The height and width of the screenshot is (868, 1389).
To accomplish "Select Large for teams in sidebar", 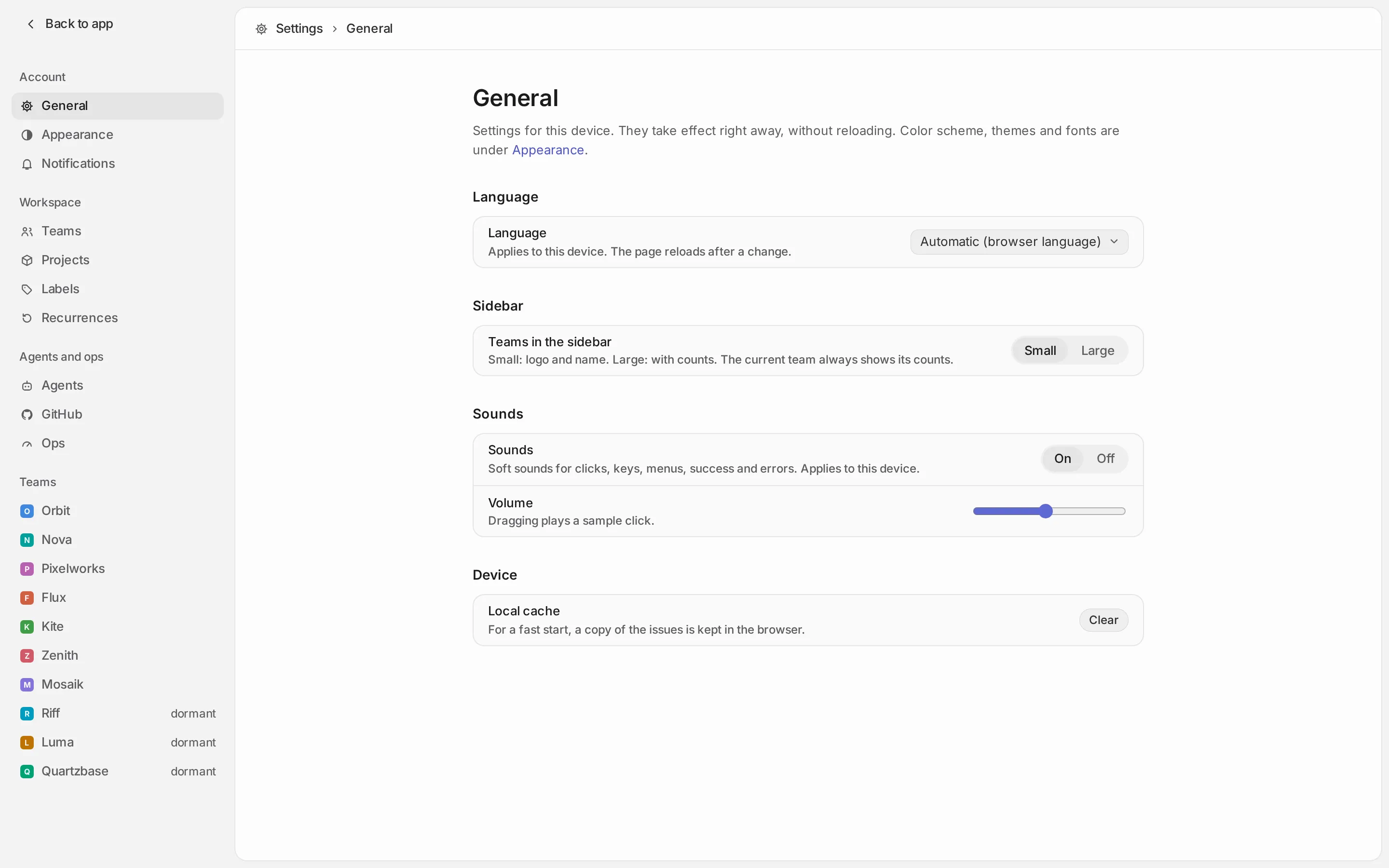I will coord(1097,350).
